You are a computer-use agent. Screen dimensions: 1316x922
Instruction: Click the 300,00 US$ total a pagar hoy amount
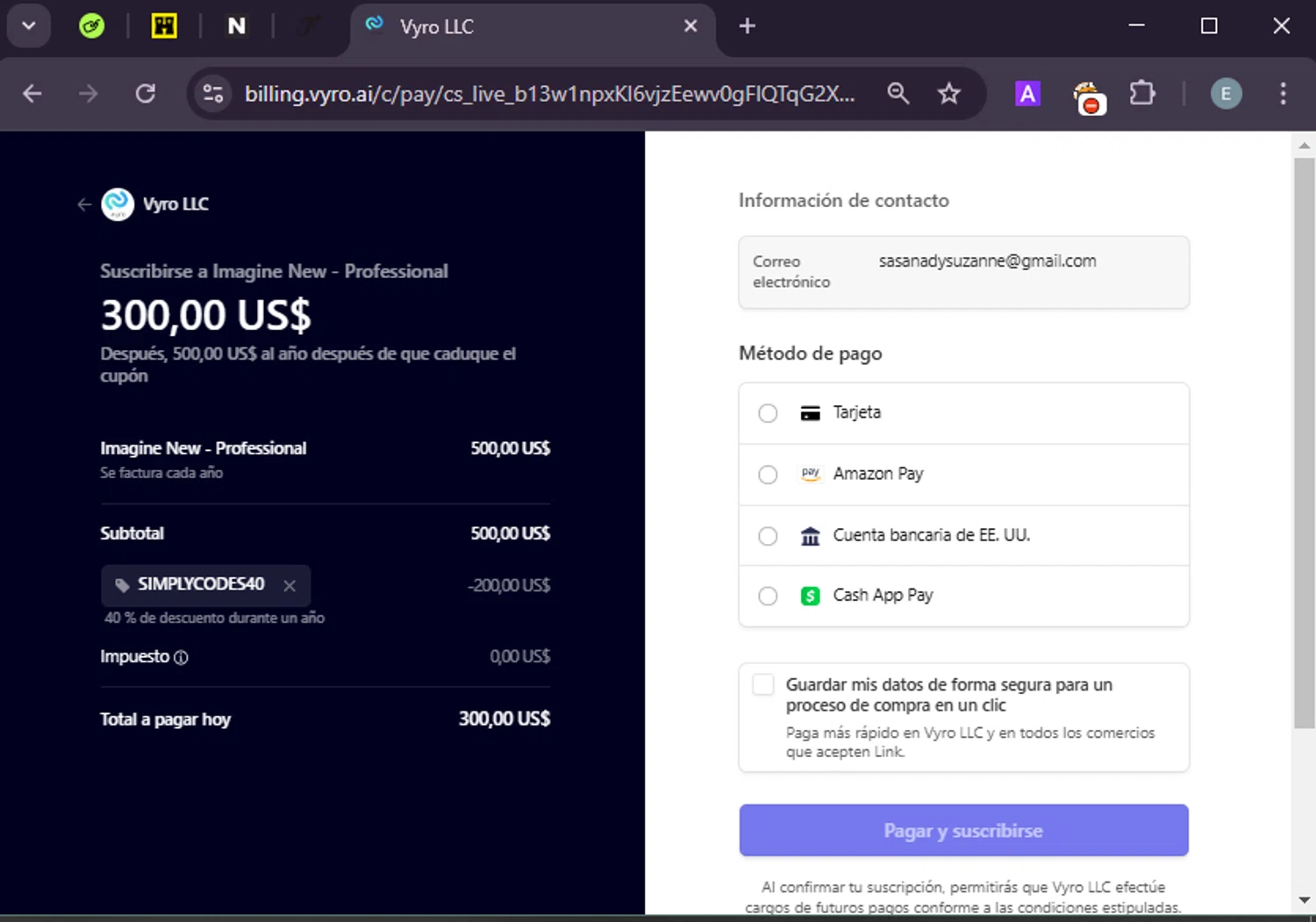click(504, 718)
